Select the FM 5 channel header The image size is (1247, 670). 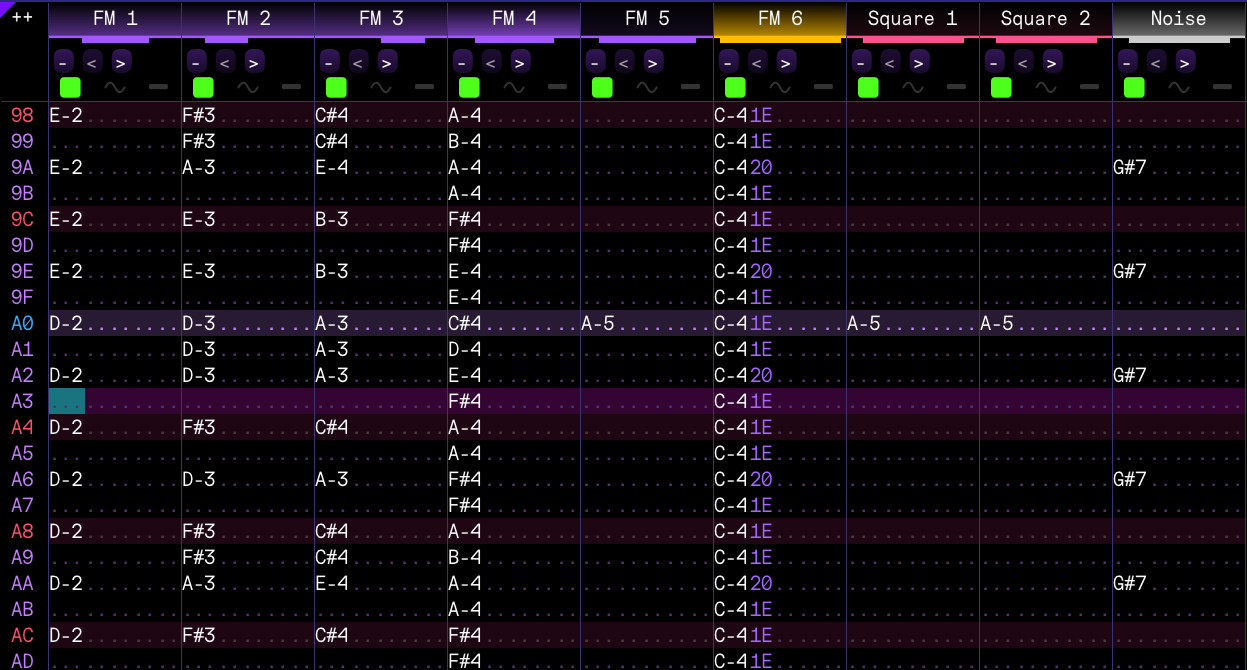pos(646,18)
